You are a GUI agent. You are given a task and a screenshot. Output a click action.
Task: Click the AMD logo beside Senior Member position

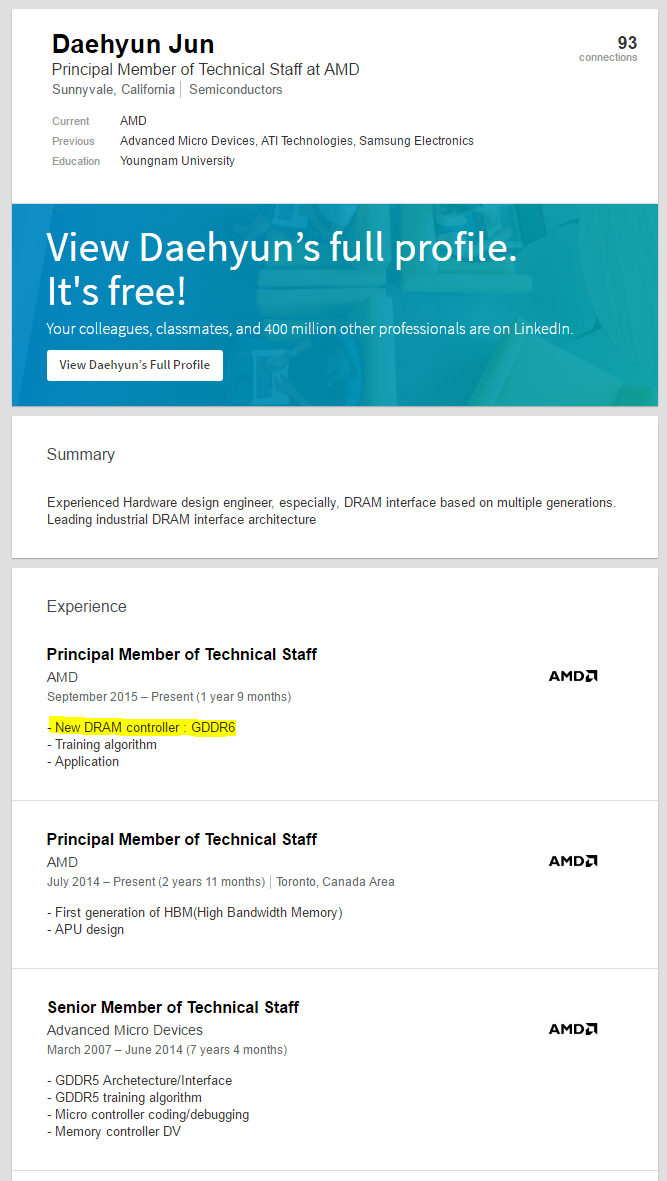click(573, 1029)
